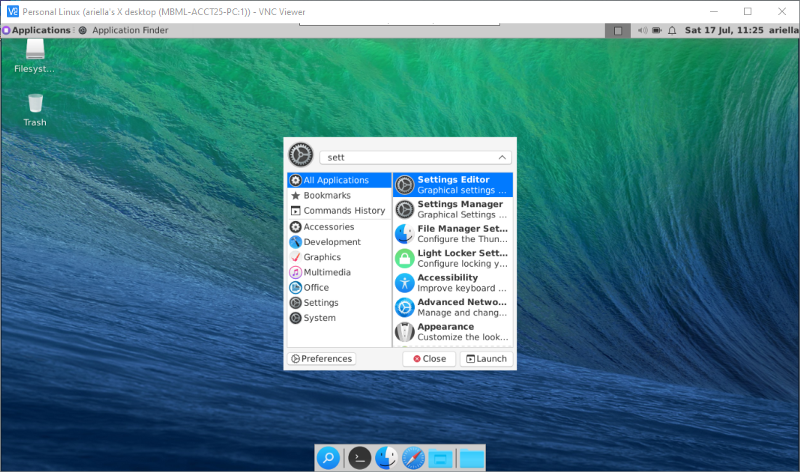Click the volume speaker panel icon

click(x=642, y=31)
